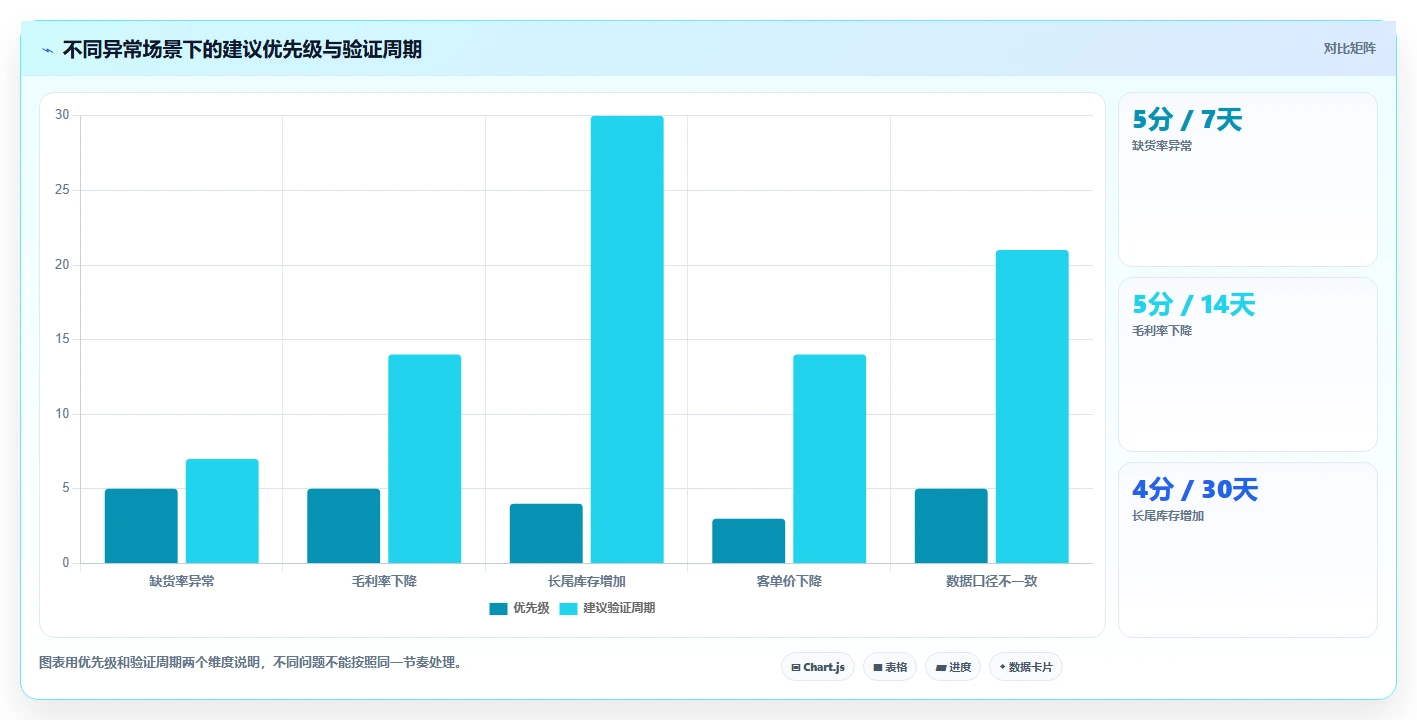Click the 优先级 legend label
The image size is (1417, 720).
(531, 608)
